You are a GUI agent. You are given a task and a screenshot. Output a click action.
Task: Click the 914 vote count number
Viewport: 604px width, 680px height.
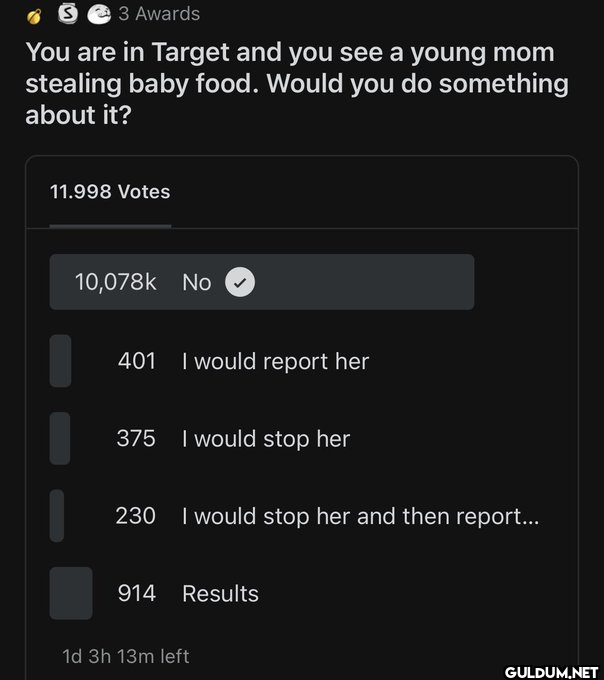pos(137,593)
